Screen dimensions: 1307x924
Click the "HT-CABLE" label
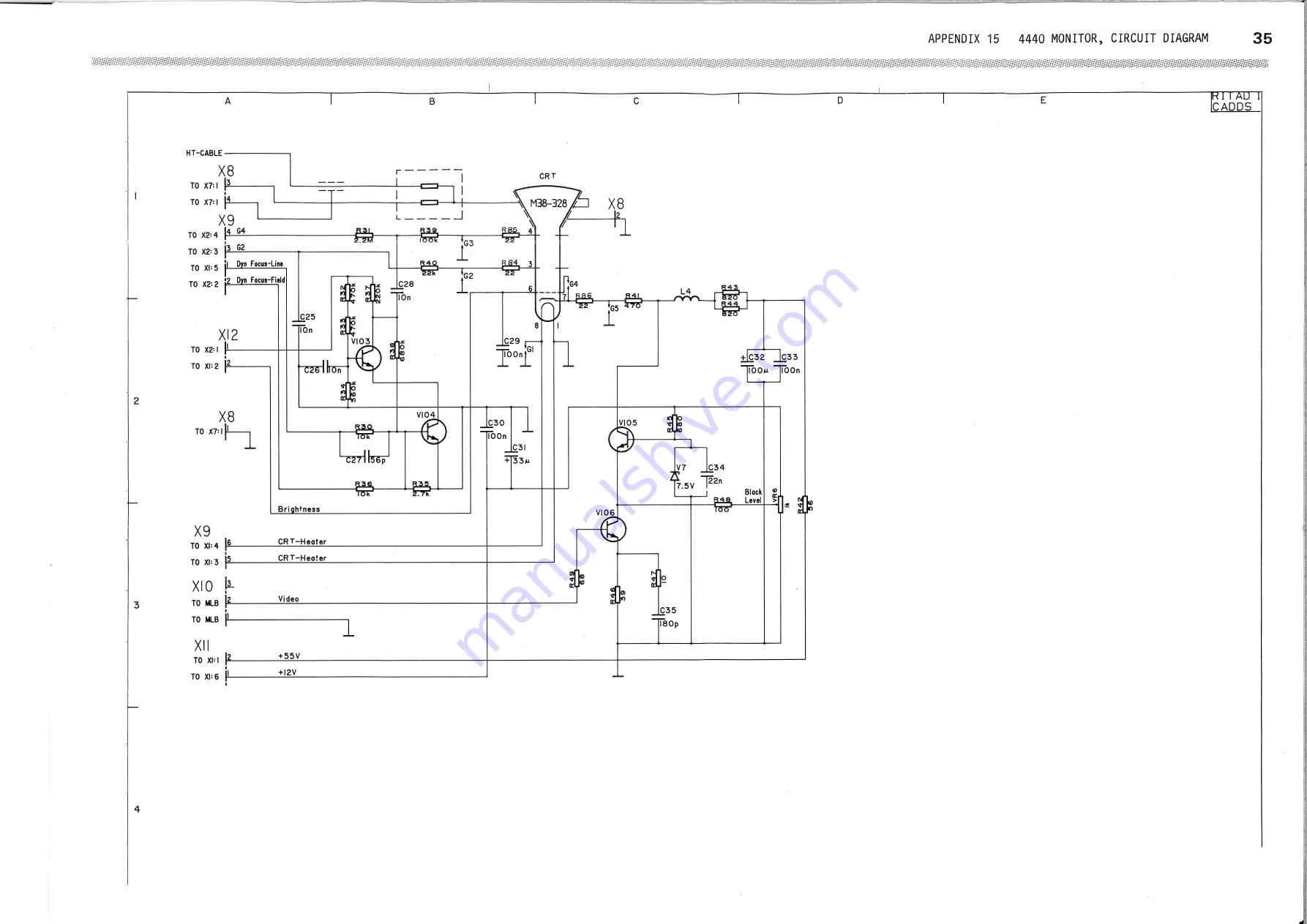pyautogui.click(x=204, y=154)
